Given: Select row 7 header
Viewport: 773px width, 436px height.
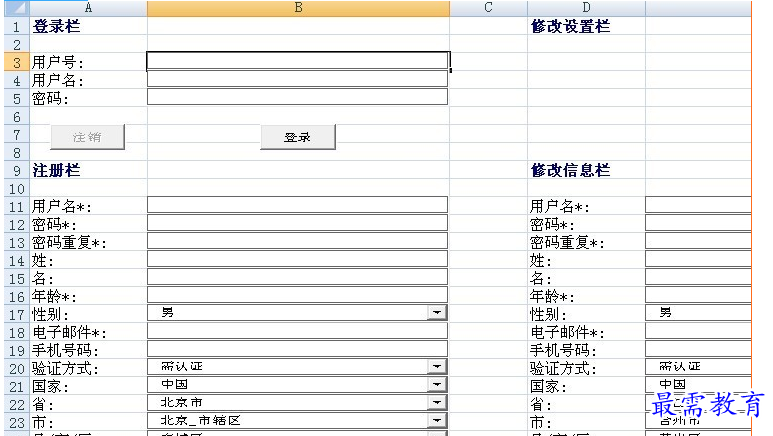Looking at the screenshot, I should point(17,135).
